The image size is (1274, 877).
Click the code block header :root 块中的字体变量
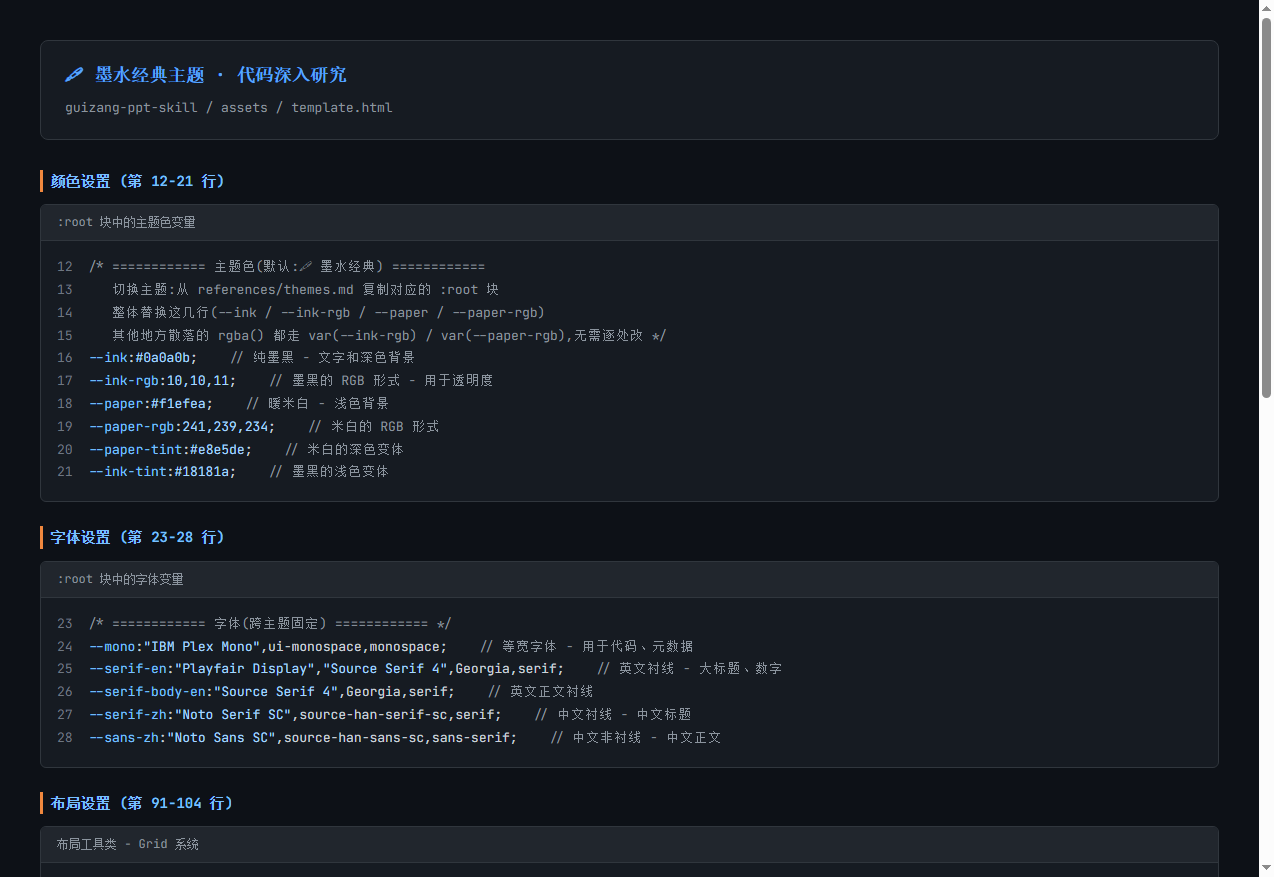[x=120, y=579]
